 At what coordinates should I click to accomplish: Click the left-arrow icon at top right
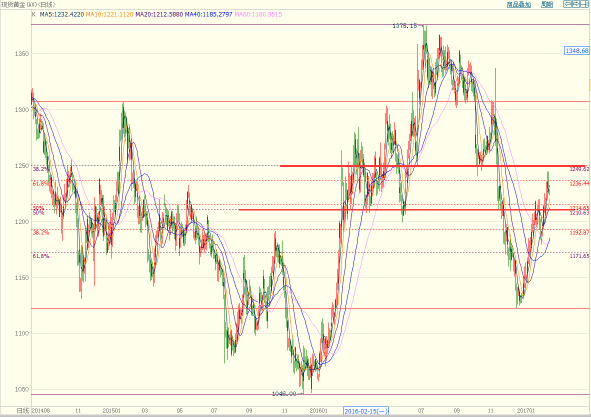pyautogui.click(x=567, y=4)
